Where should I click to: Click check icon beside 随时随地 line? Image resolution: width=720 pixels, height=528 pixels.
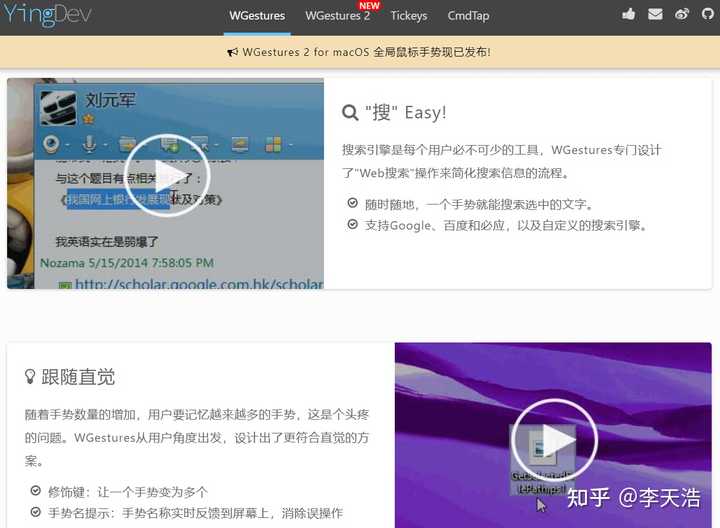353,202
